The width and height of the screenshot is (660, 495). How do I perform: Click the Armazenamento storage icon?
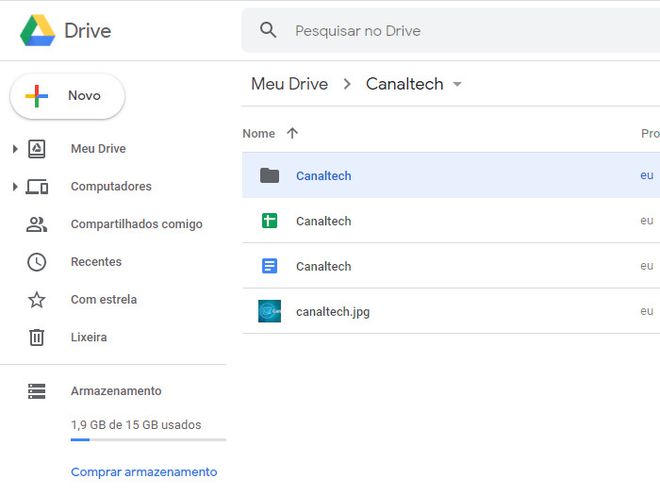pos(37,391)
